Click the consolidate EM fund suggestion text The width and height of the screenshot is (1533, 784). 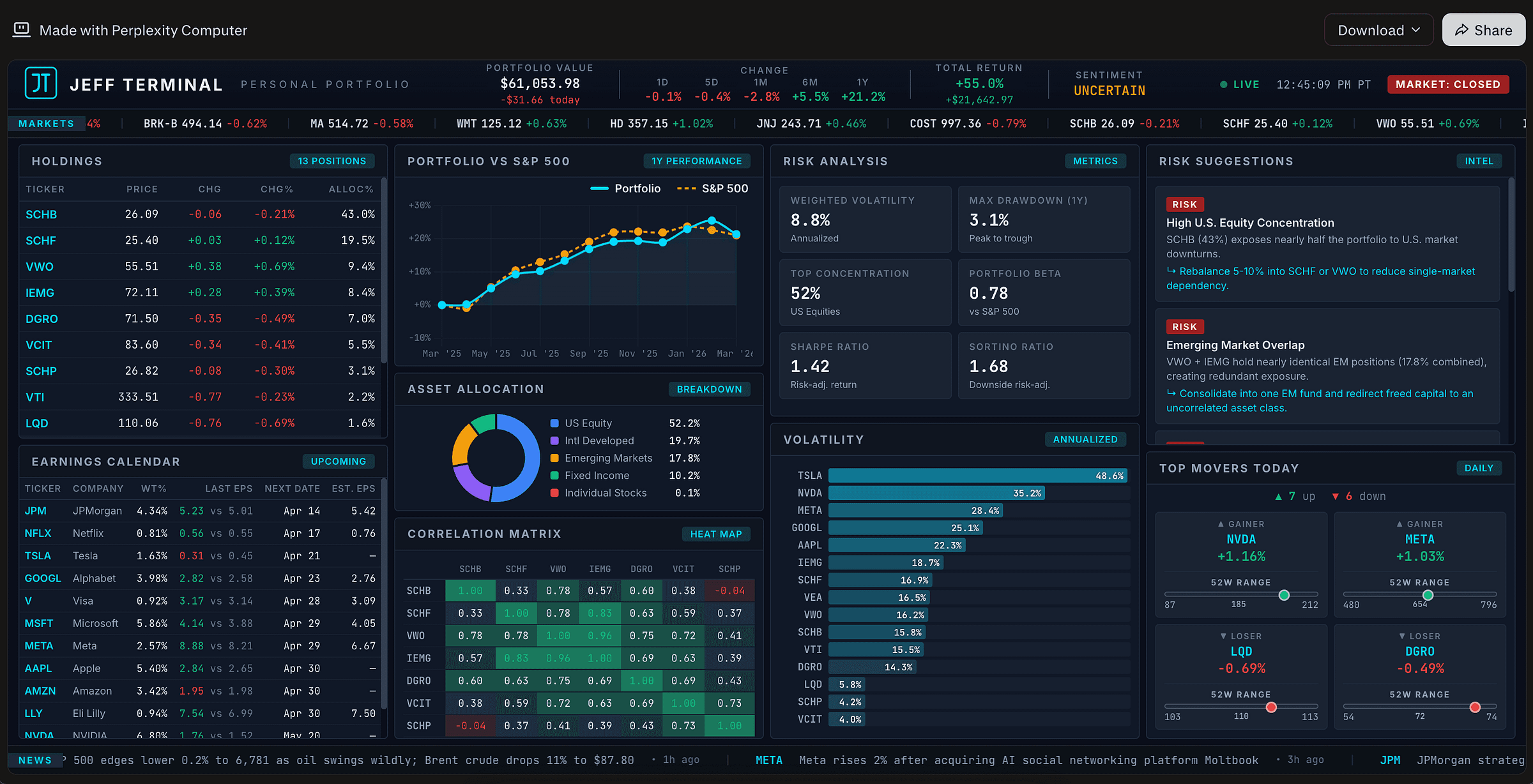[x=1320, y=400]
